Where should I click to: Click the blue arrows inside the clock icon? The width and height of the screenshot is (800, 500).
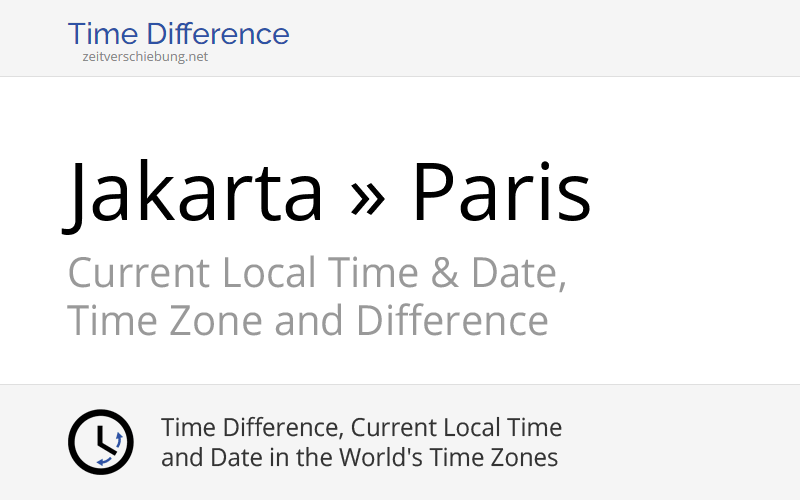(x=112, y=449)
